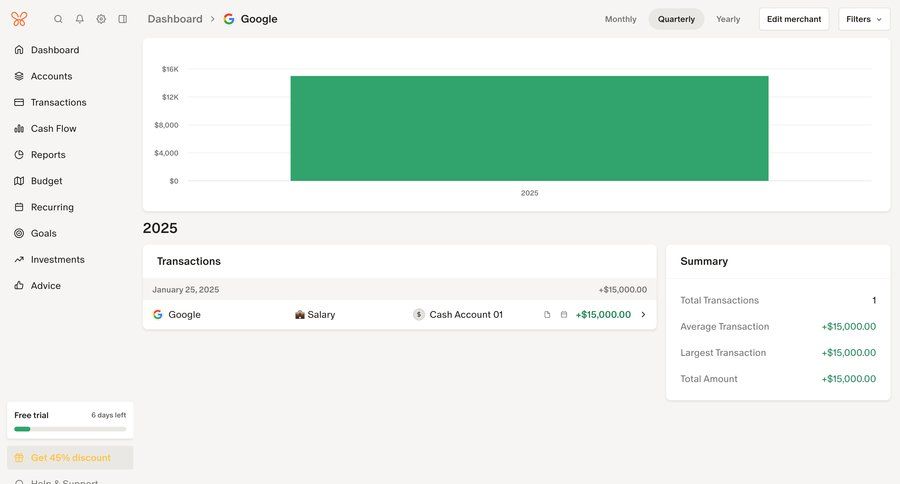Click the Google logo in breadcrumb
Viewport: 900px width, 484px height.
click(x=229, y=19)
